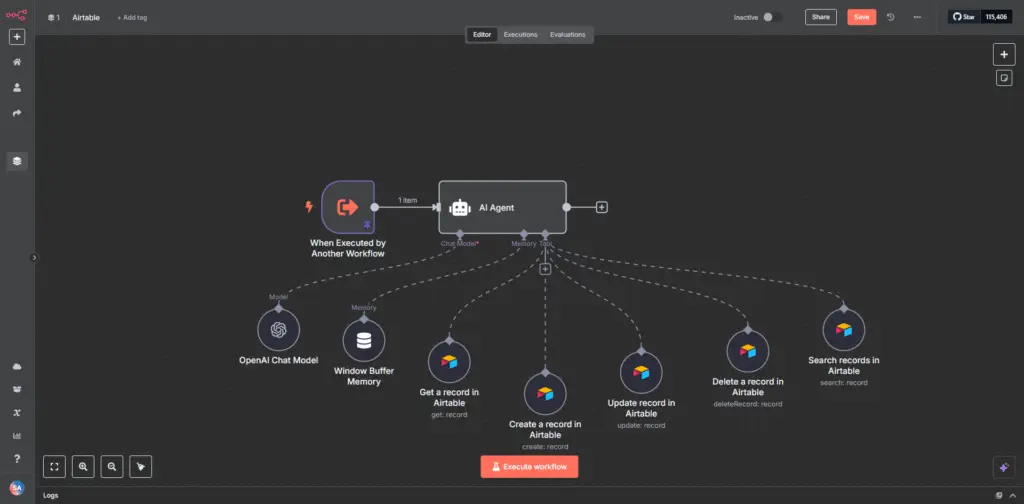Open the add node plus button top right
This screenshot has height=504, width=1024.
[x=1004, y=55]
